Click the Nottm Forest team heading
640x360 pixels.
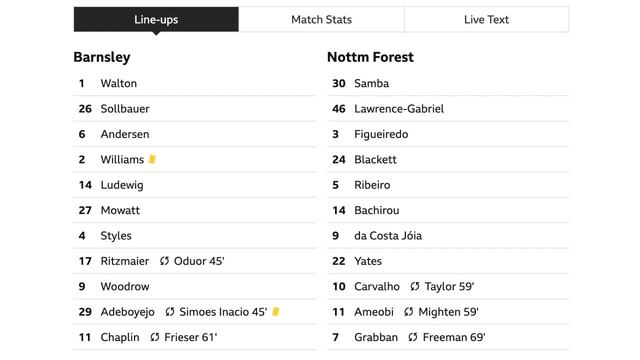(x=370, y=57)
